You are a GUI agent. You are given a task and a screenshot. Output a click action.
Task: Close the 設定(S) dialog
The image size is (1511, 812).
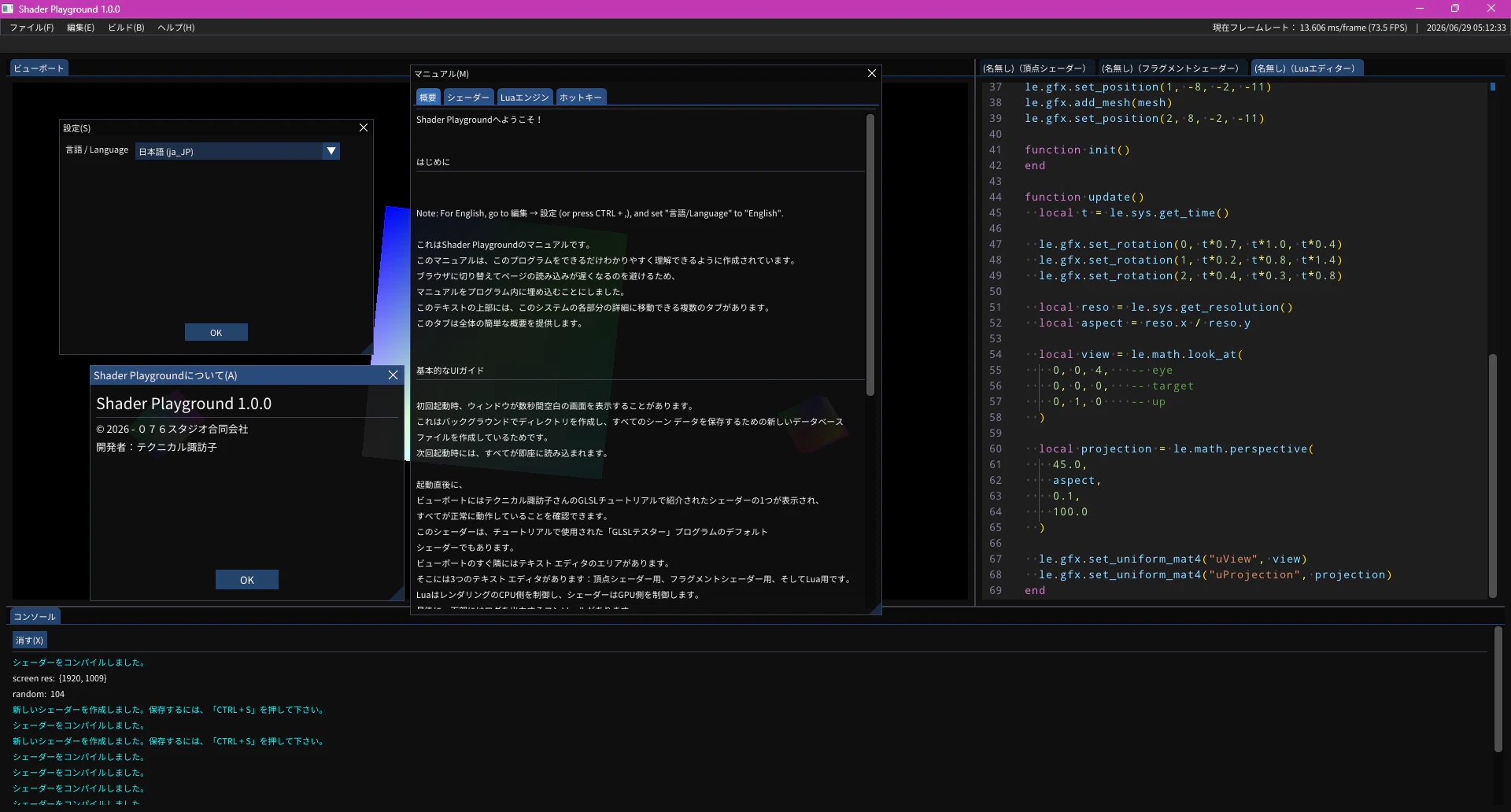(364, 127)
